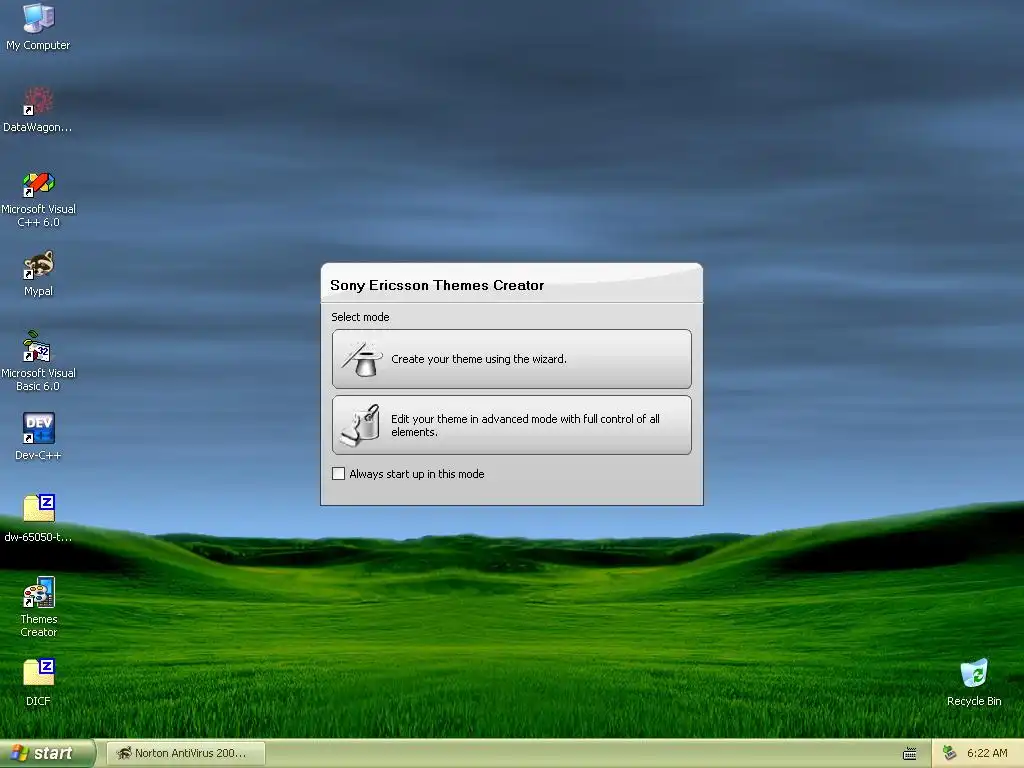
Task: Select the Themes Creator desktop shortcut
Action: click(38, 607)
